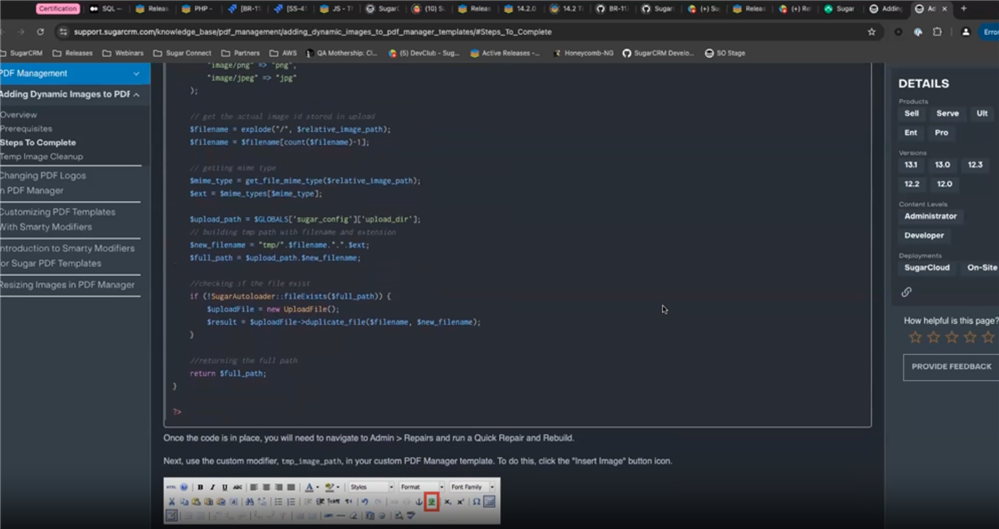Screen dimensions: 999x529
Task: Click the copy link icon in Details panel
Action: coord(906,292)
